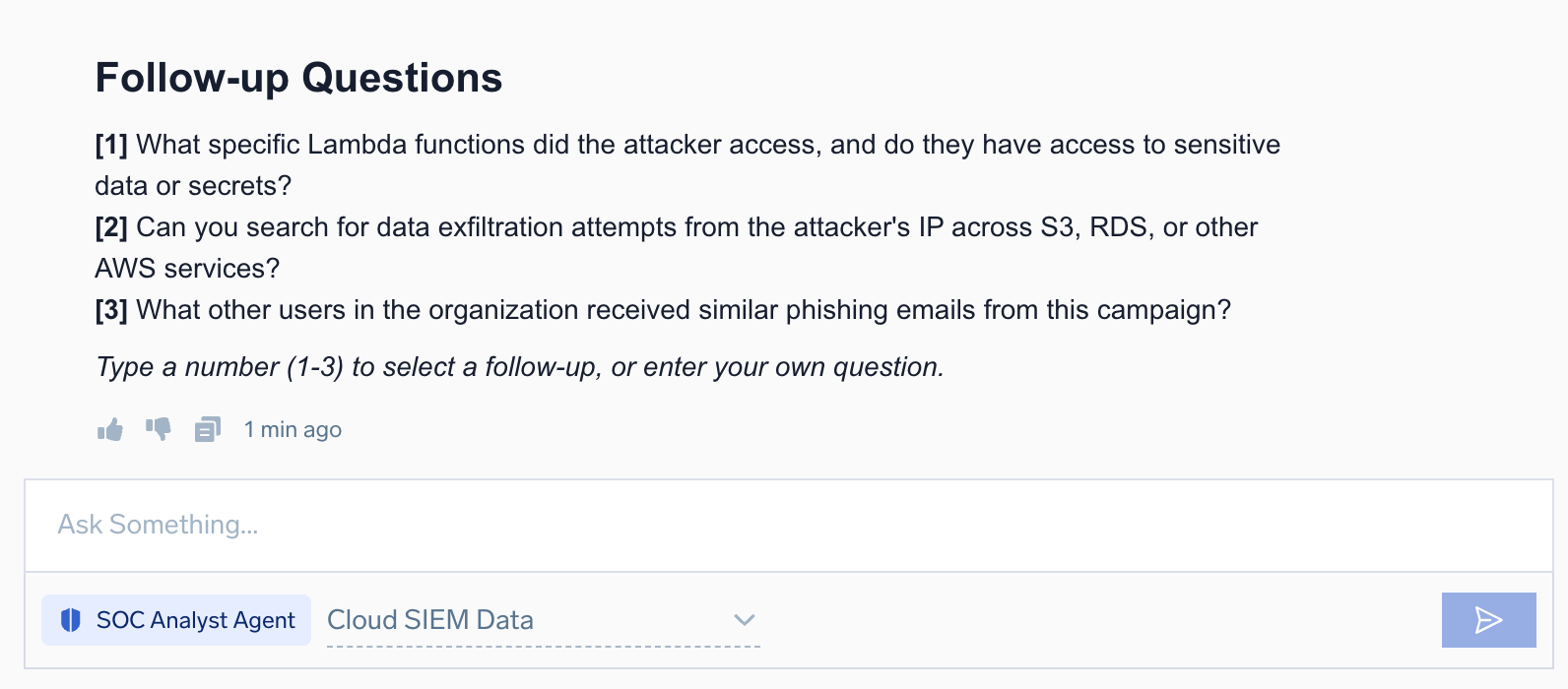
Task: Click the 'data or secrets?' text line
Action: (193, 186)
